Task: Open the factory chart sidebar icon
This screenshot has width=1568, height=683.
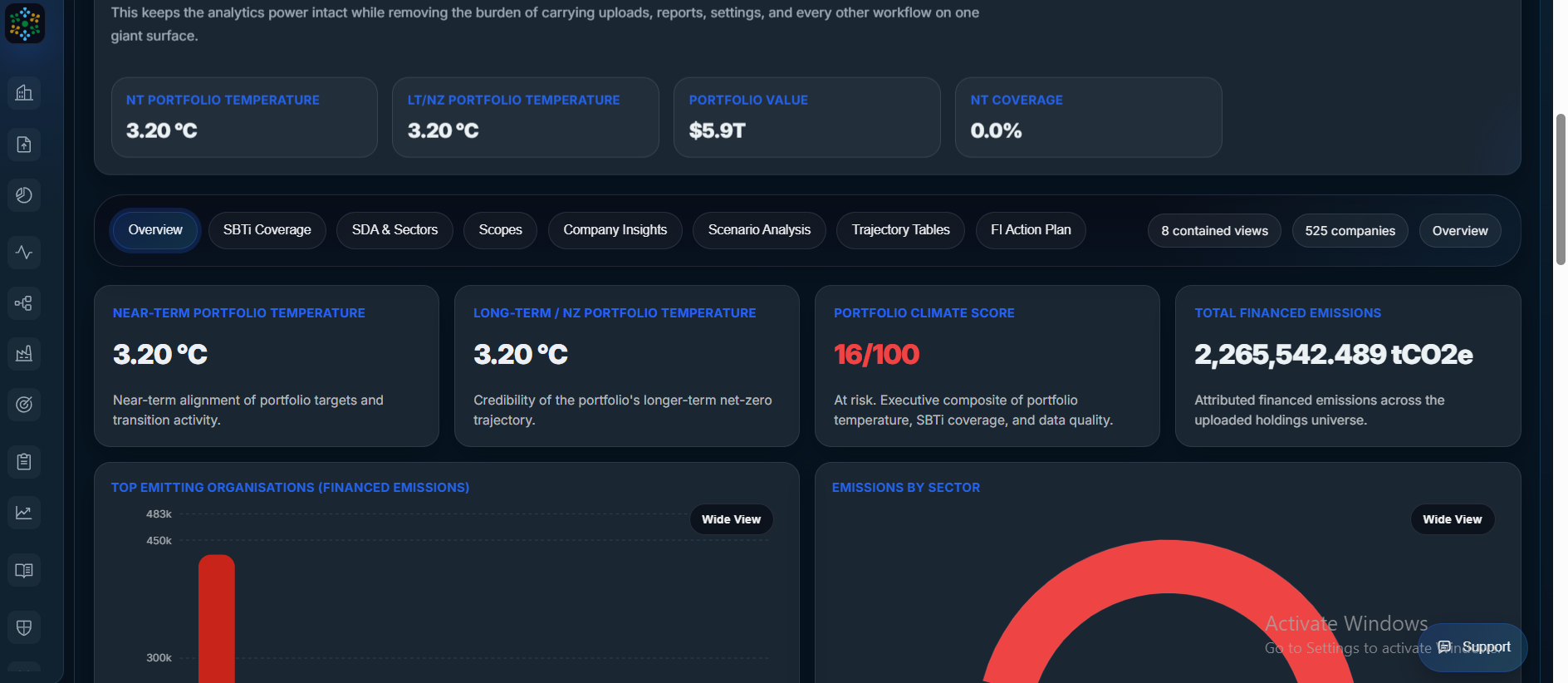Action: [24, 354]
